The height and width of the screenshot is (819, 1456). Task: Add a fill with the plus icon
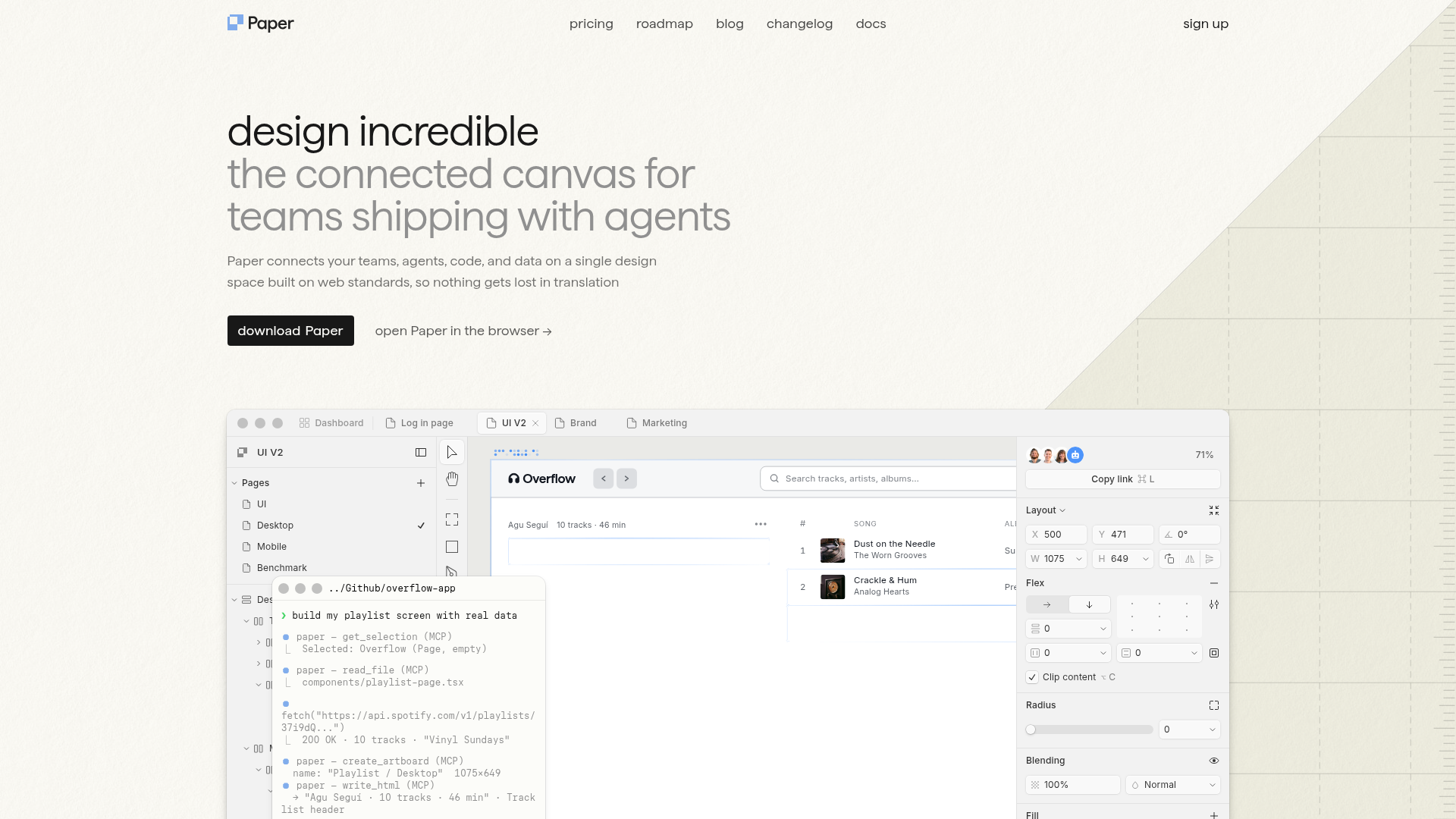pos(1214,814)
